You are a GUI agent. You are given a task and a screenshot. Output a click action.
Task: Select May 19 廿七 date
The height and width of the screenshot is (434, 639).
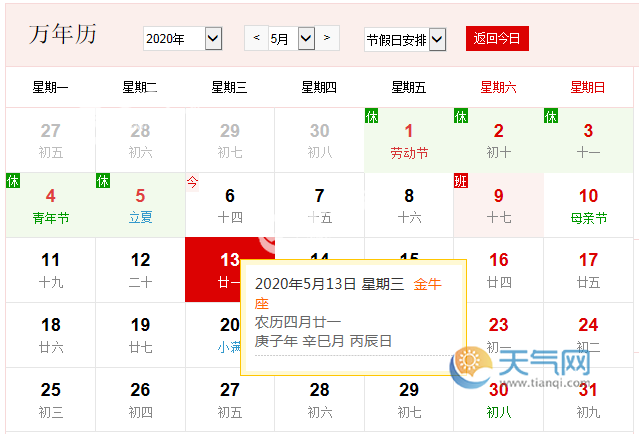pos(140,335)
